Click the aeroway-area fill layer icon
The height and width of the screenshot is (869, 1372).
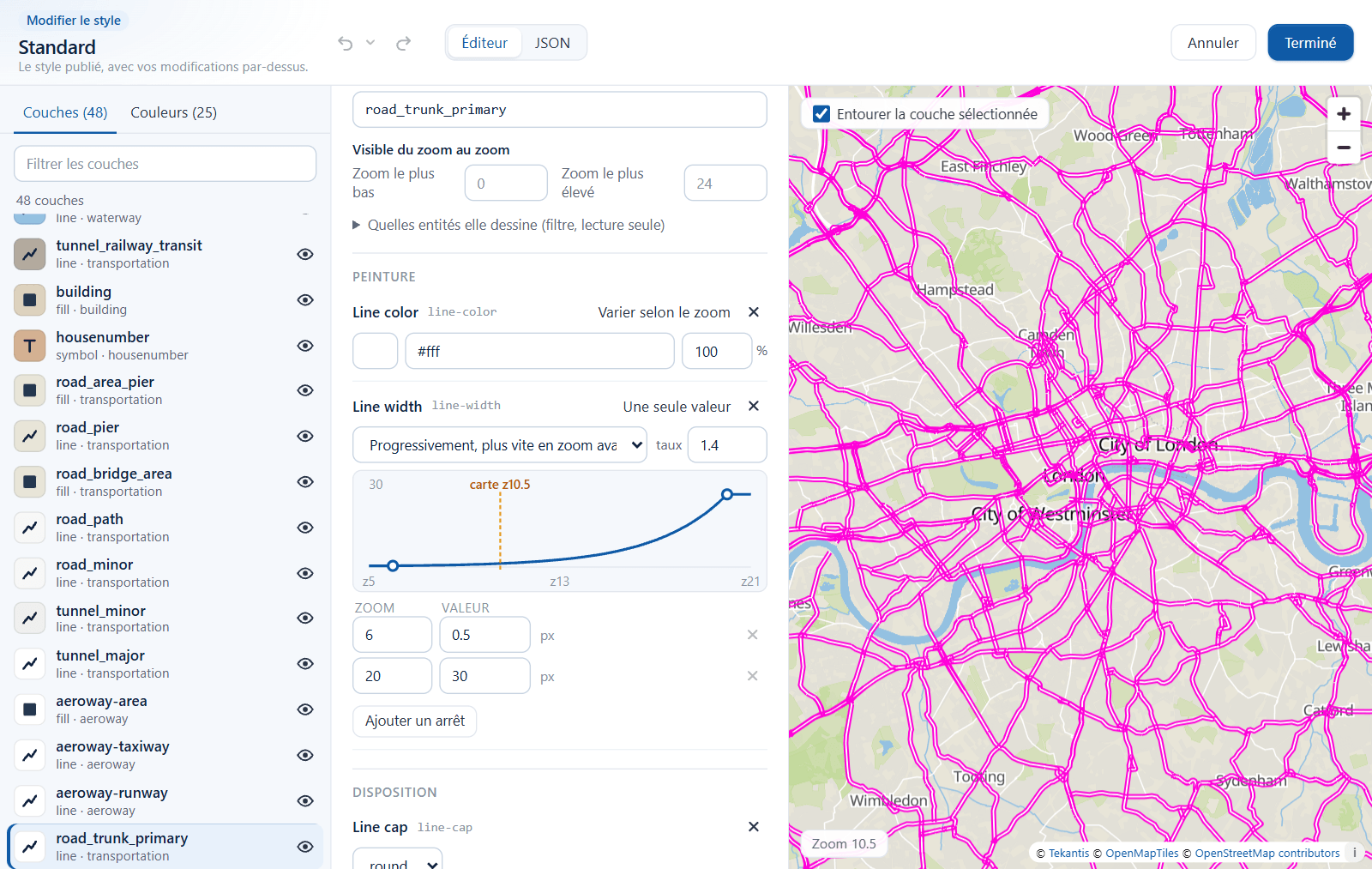click(30, 709)
